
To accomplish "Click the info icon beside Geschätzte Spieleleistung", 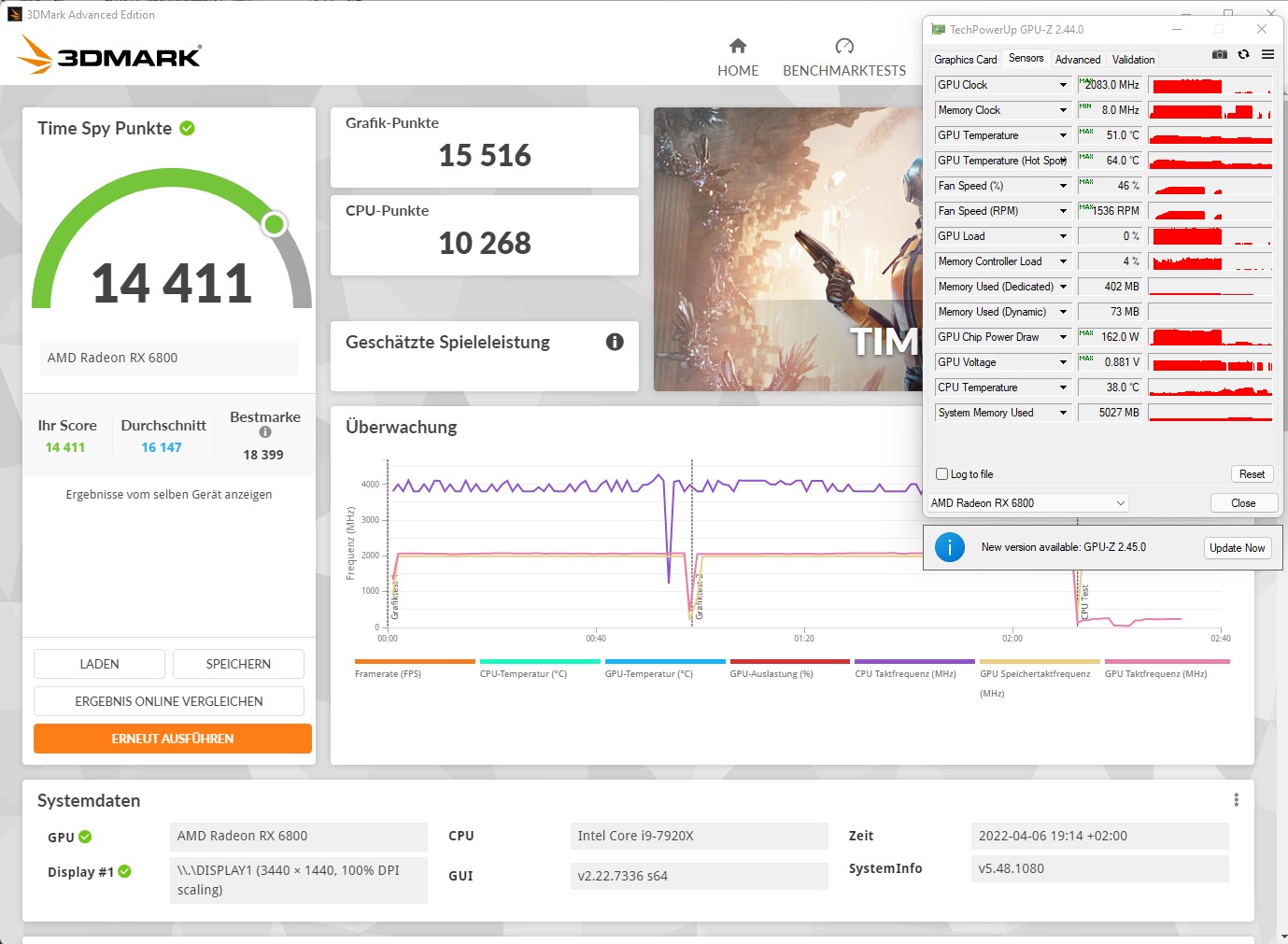I will 615,342.
